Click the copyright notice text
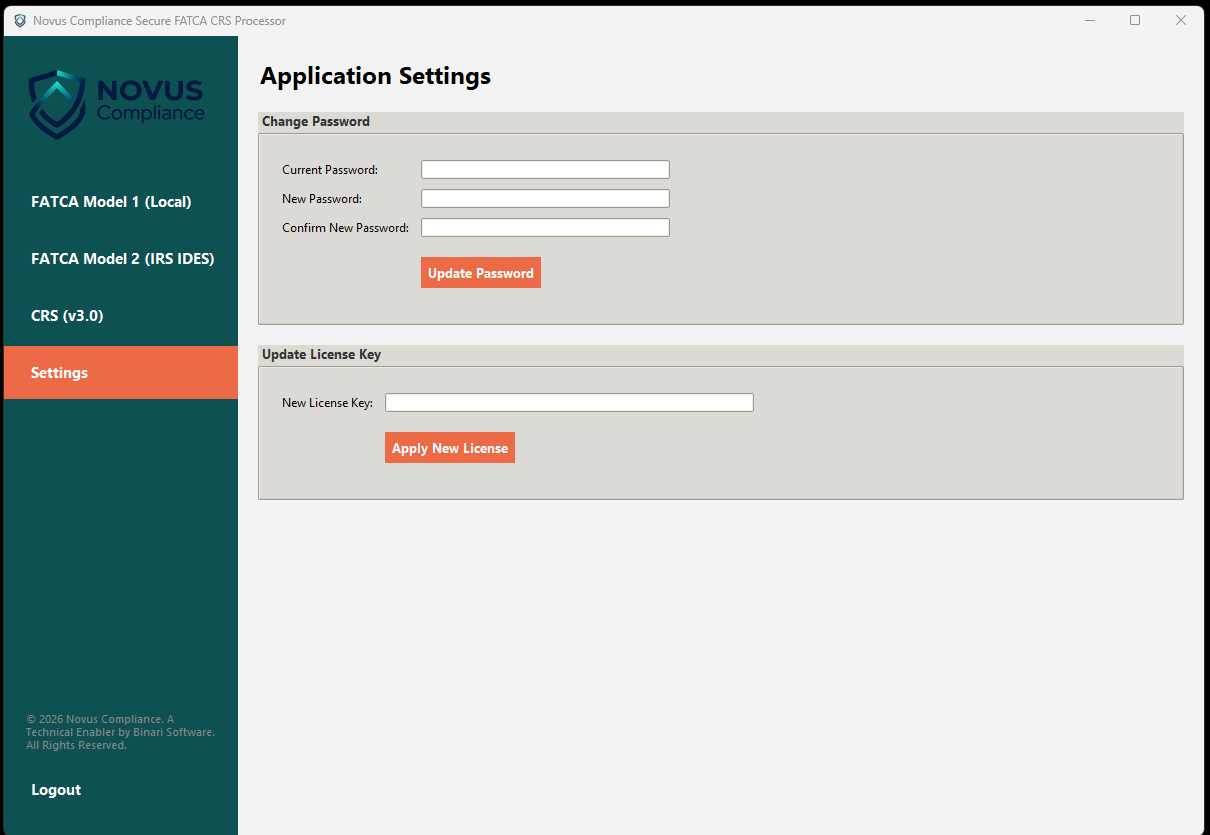The height and width of the screenshot is (835, 1210). coord(120,732)
